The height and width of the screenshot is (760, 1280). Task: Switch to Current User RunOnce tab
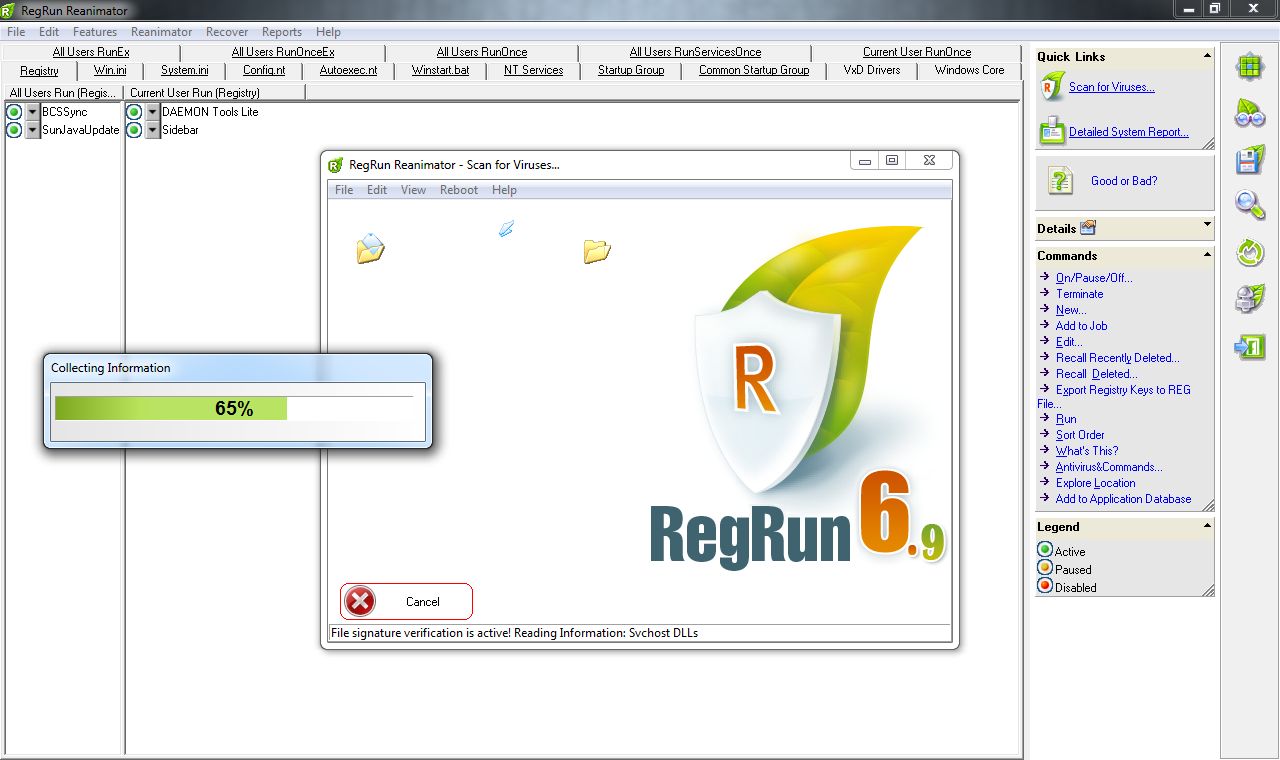coord(917,52)
